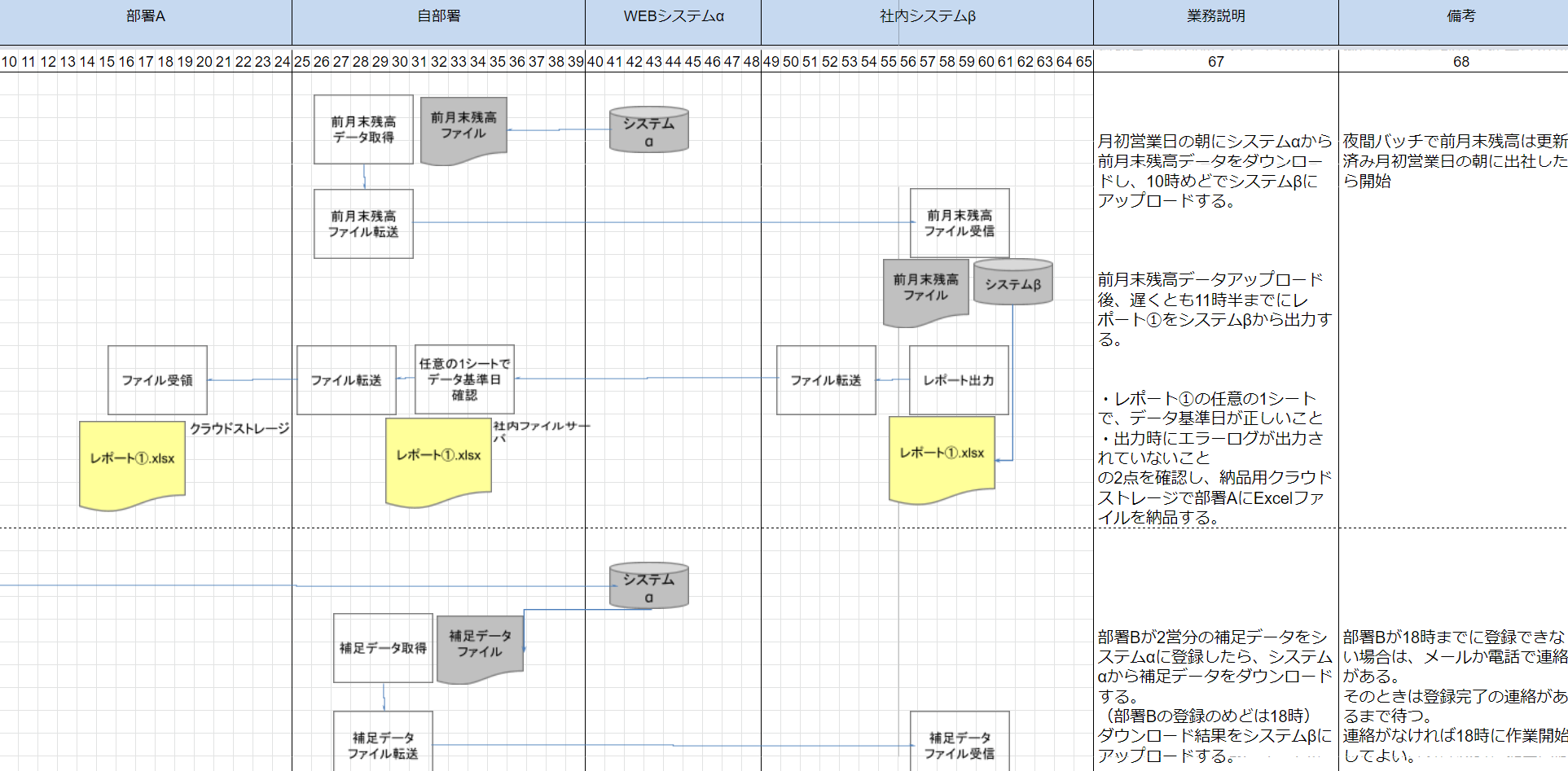The image size is (1568, 771).
Task: Click the top システムα database cylinder
Action: (x=648, y=130)
